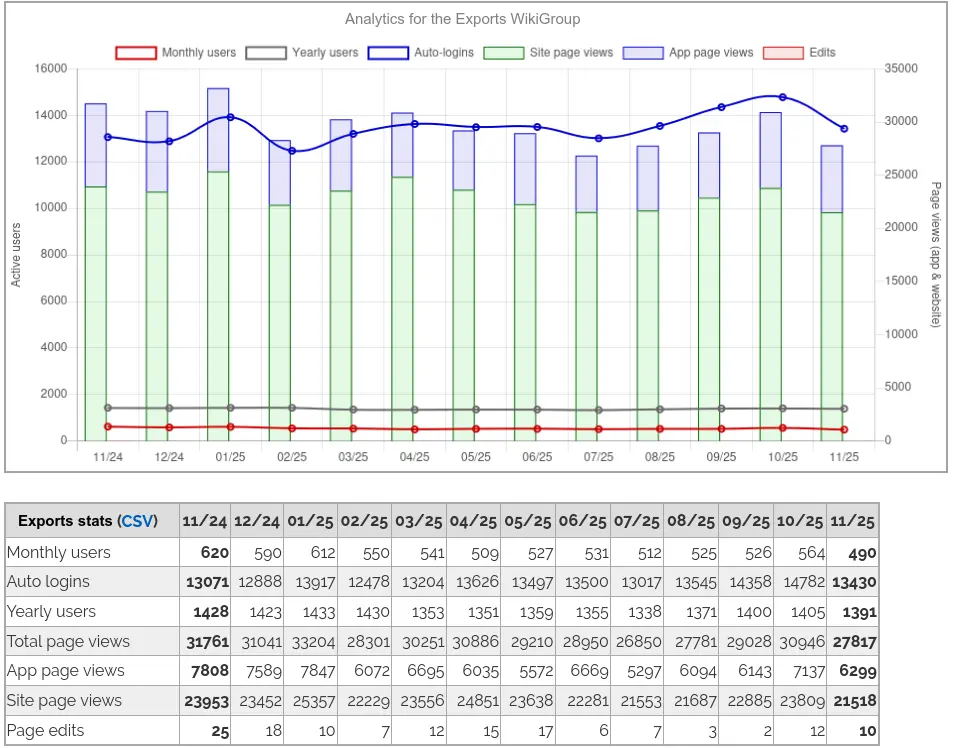
Task: Click the 11/24 column header in the table
Action: coord(205,521)
